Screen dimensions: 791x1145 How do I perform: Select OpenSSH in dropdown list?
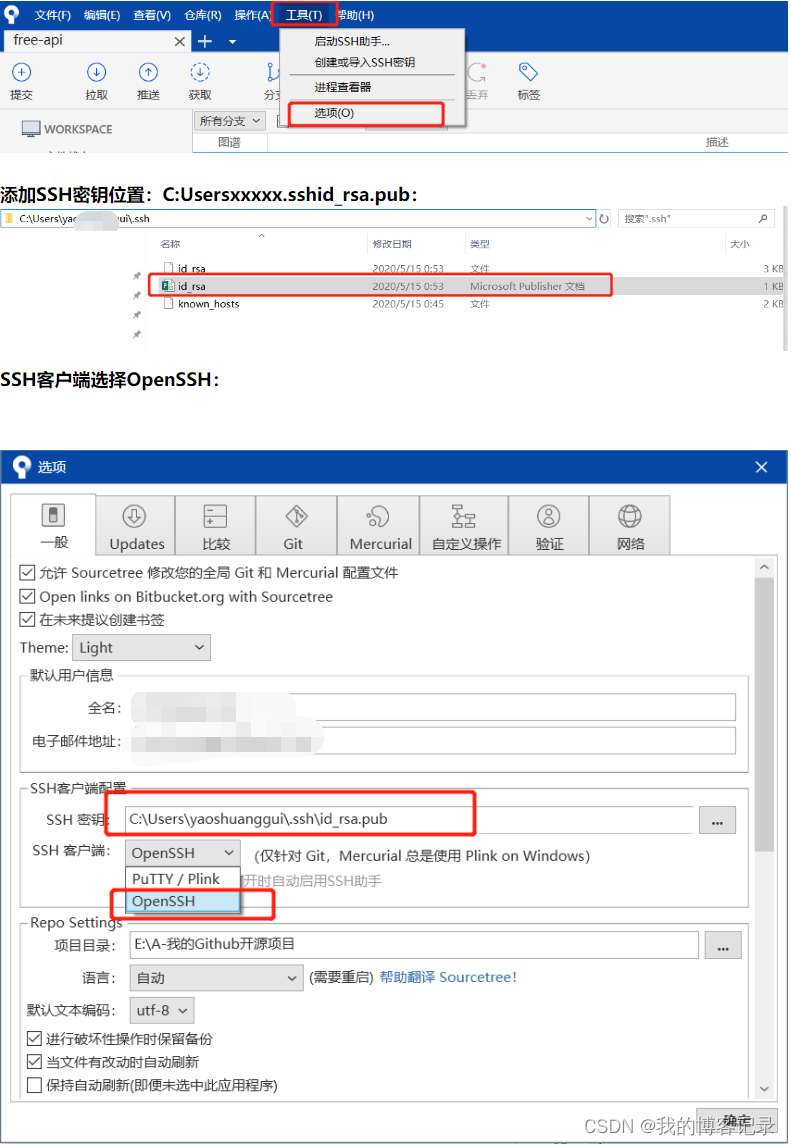coord(183,901)
